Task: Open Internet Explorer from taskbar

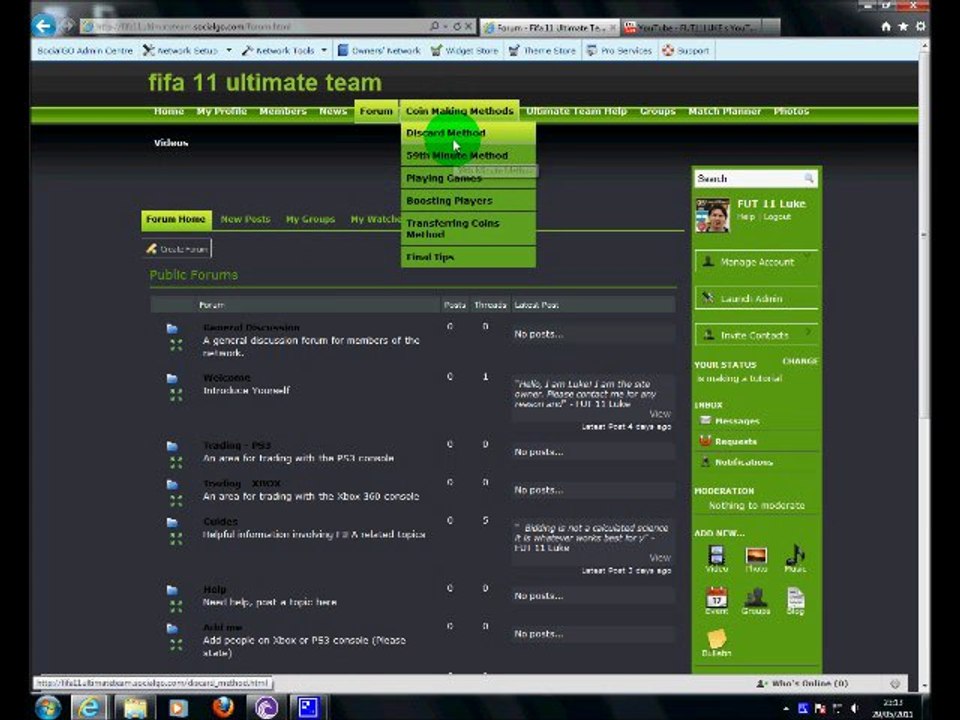Action: [x=90, y=707]
